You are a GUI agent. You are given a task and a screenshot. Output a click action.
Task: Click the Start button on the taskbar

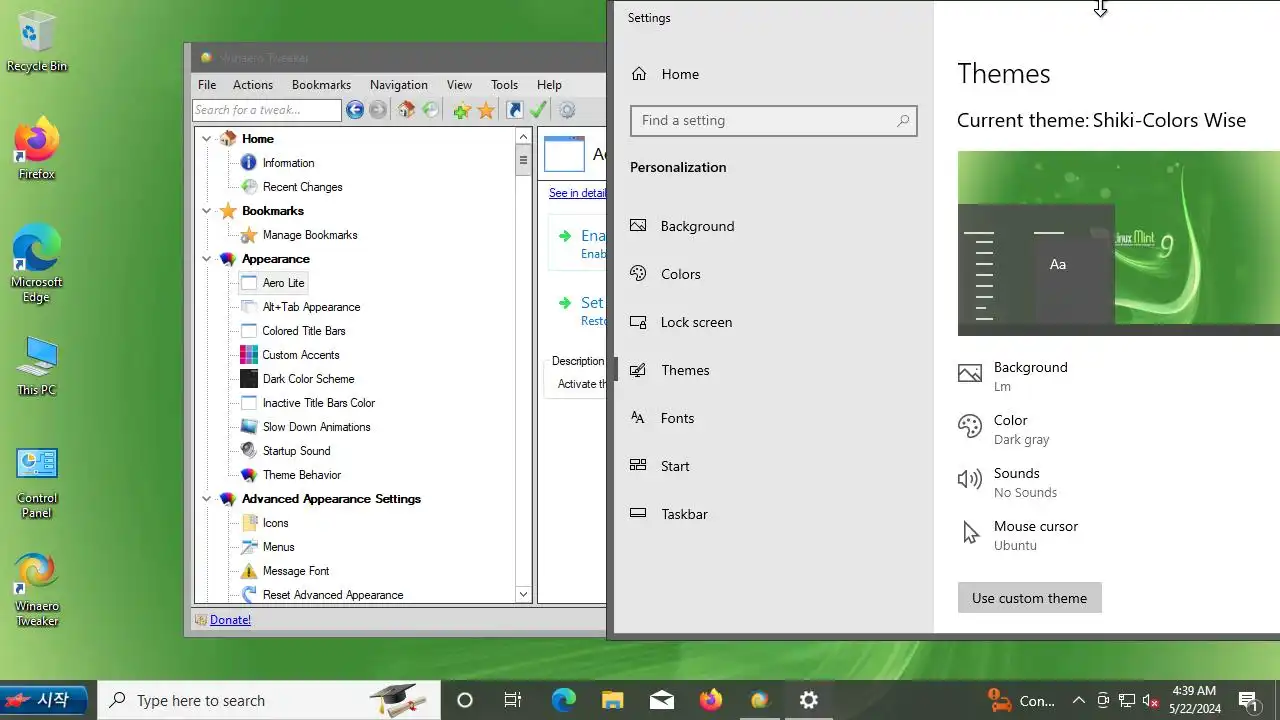[x=44, y=700]
